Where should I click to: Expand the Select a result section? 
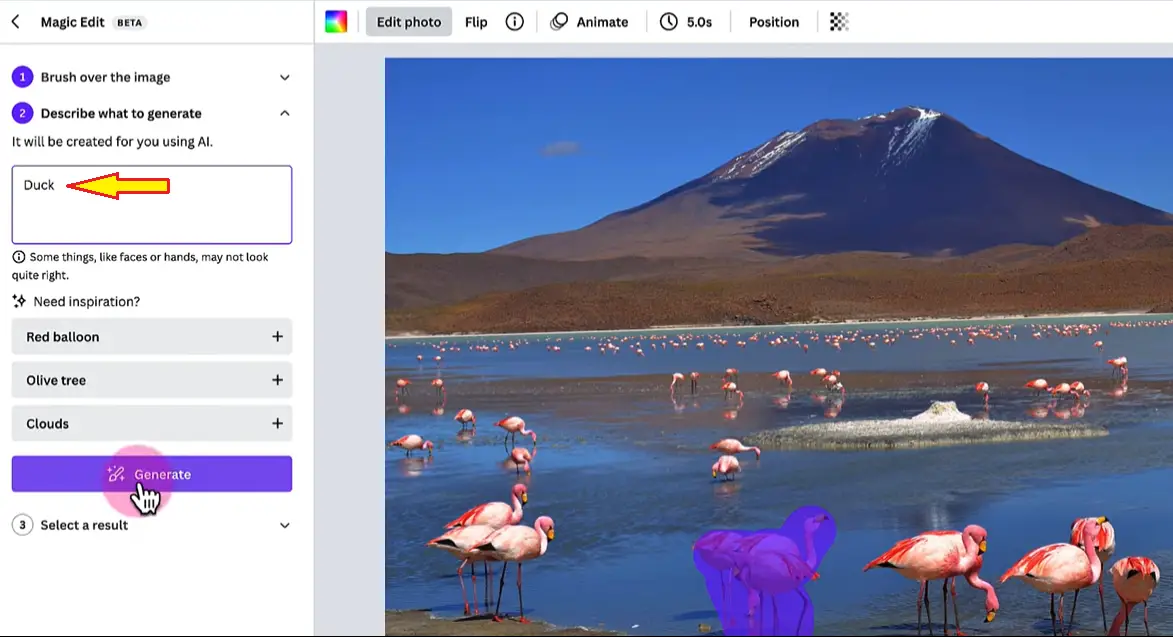point(284,525)
